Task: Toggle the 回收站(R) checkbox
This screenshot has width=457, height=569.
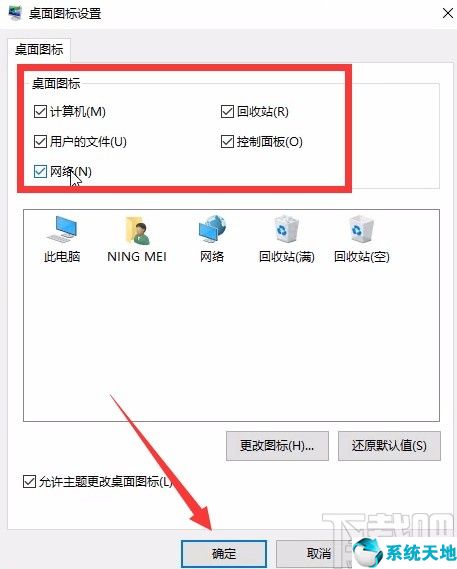Action: (x=227, y=111)
